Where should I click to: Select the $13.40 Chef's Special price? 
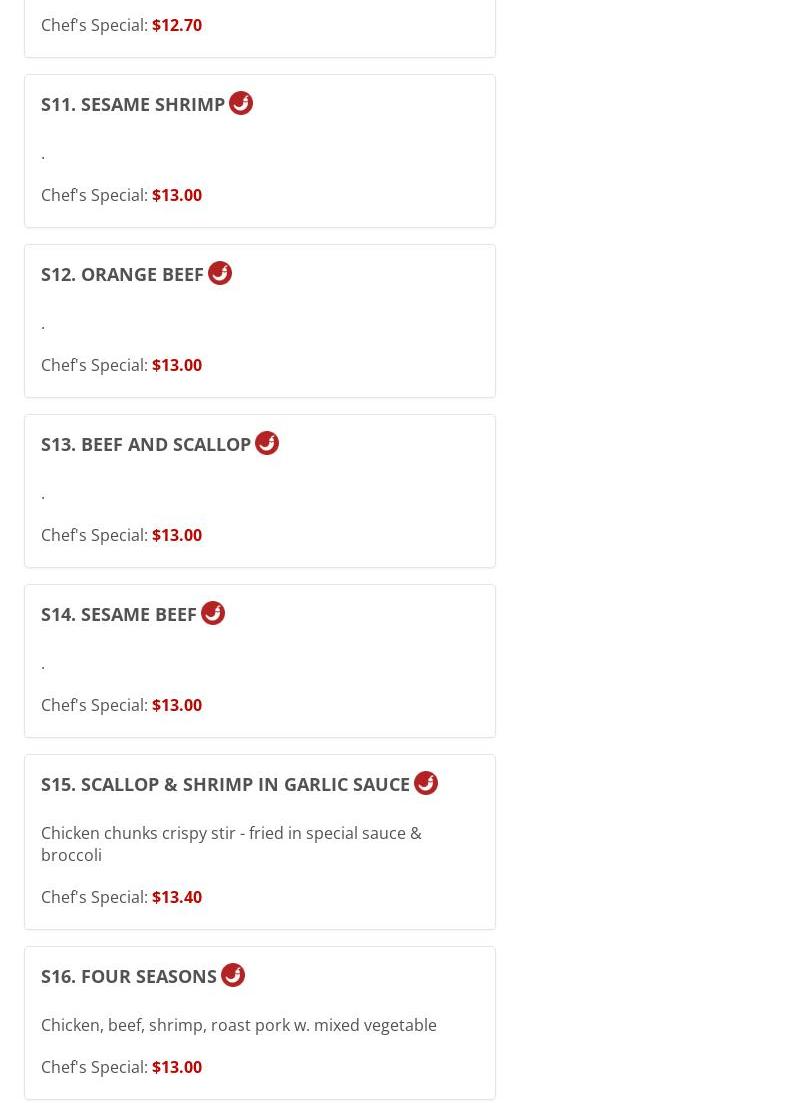[177, 898]
